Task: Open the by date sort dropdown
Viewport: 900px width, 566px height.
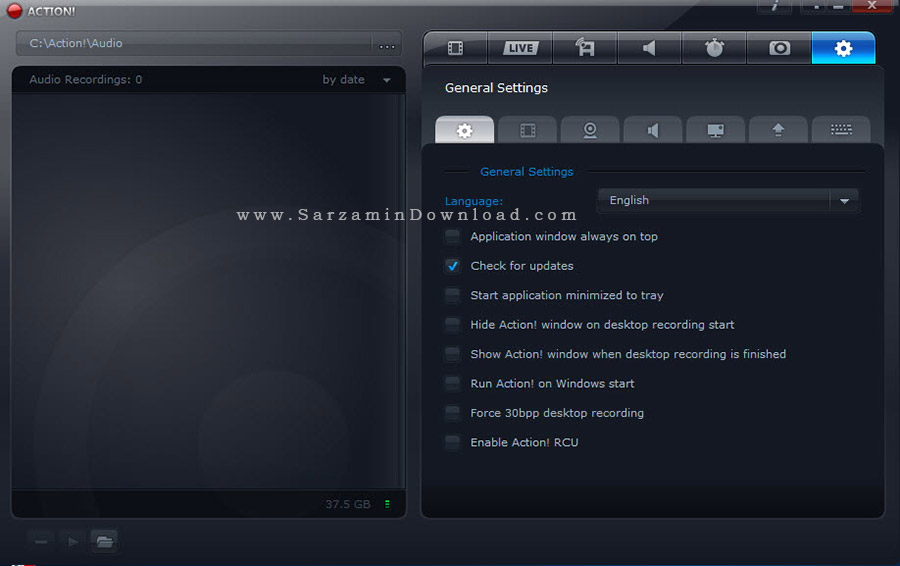Action: coord(356,80)
